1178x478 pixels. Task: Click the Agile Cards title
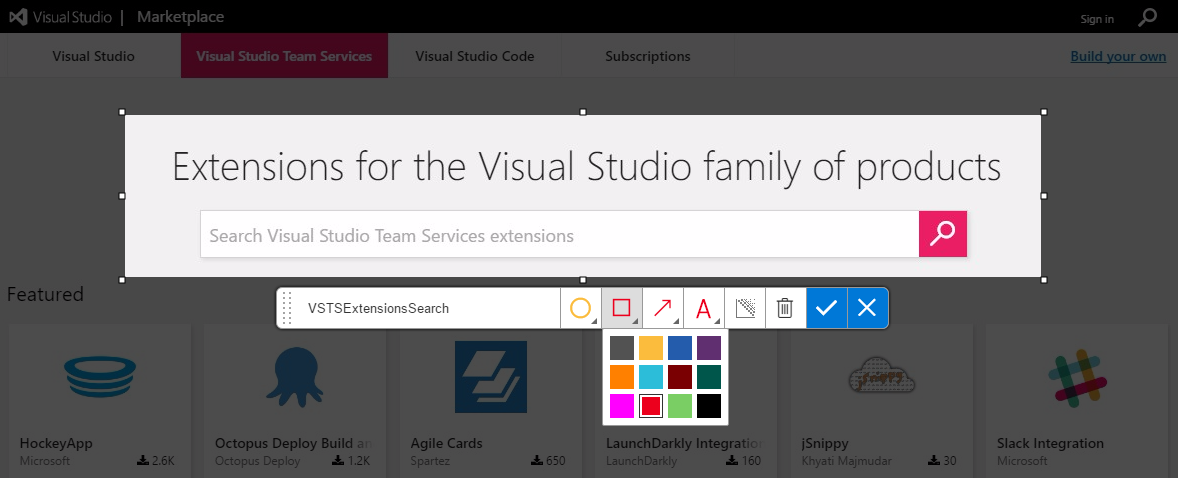(446, 443)
